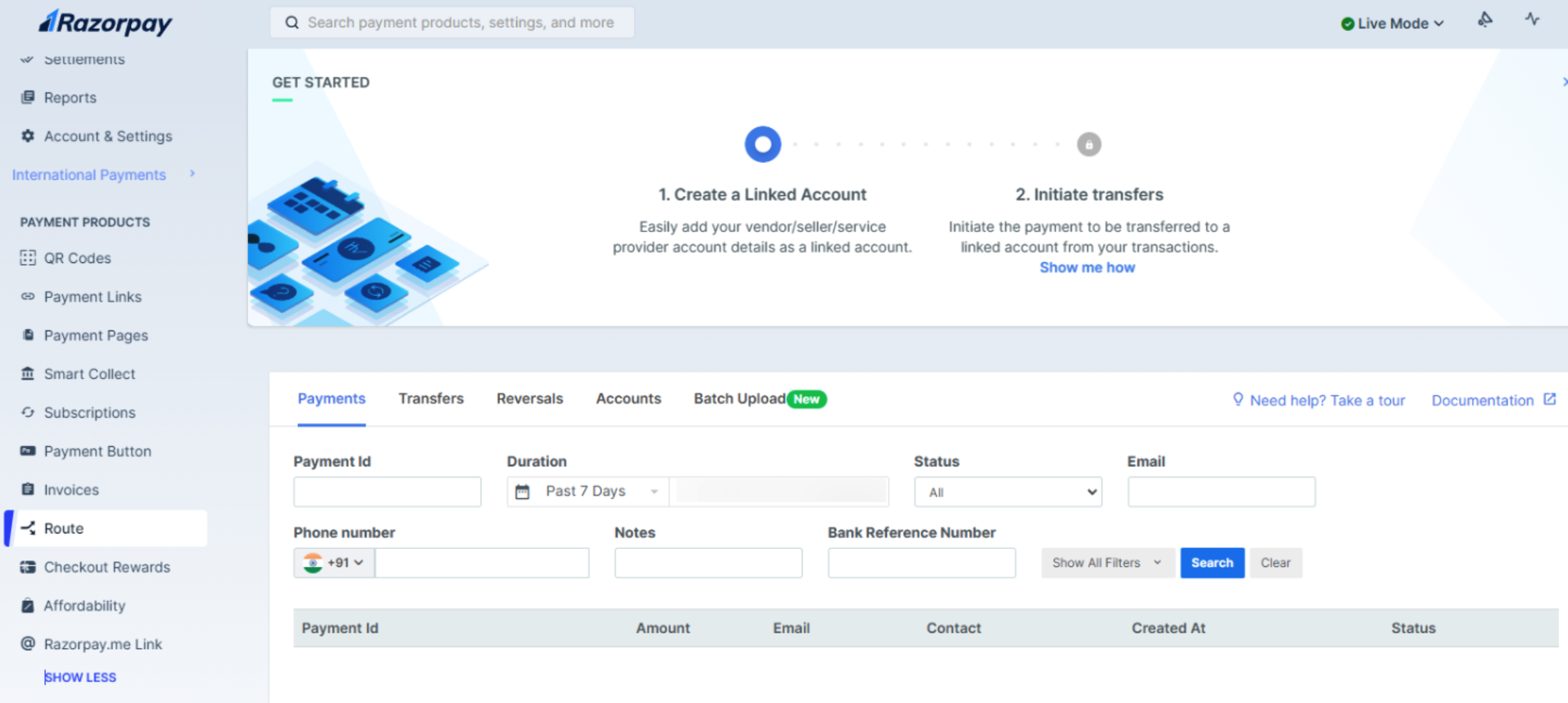The image size is (1568, 703).
Task: Open the Status All dropdown
Action: pyautogui.click(x=1008, y=492)
